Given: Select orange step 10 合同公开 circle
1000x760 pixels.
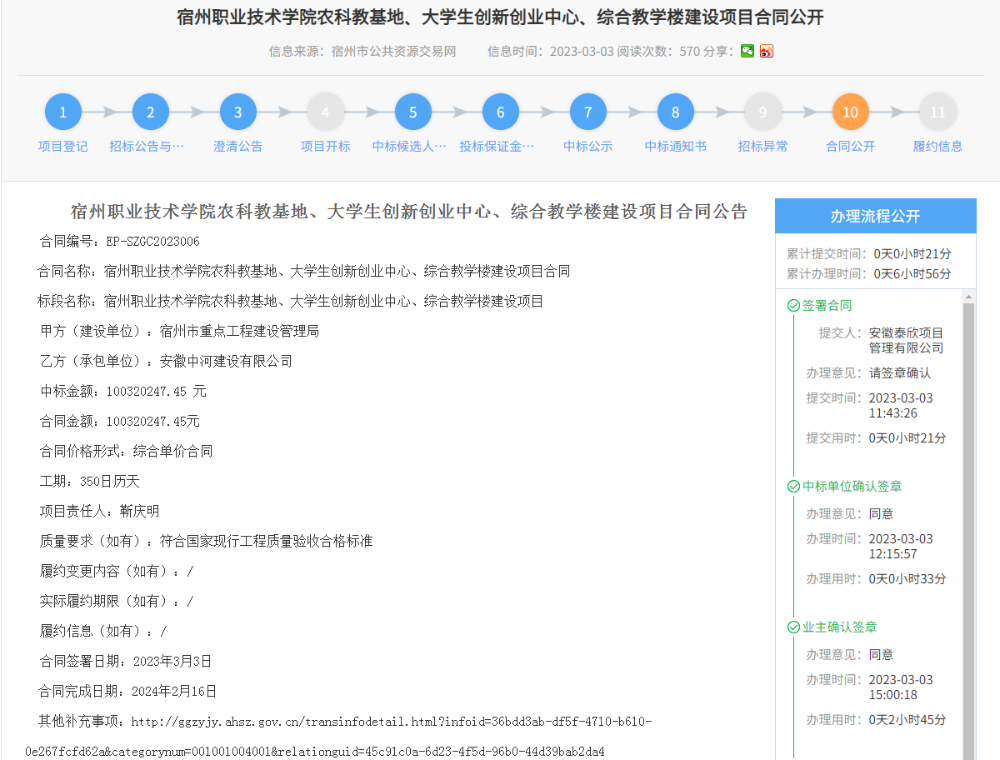Looking at the screenshot, I should click(850, 112).
